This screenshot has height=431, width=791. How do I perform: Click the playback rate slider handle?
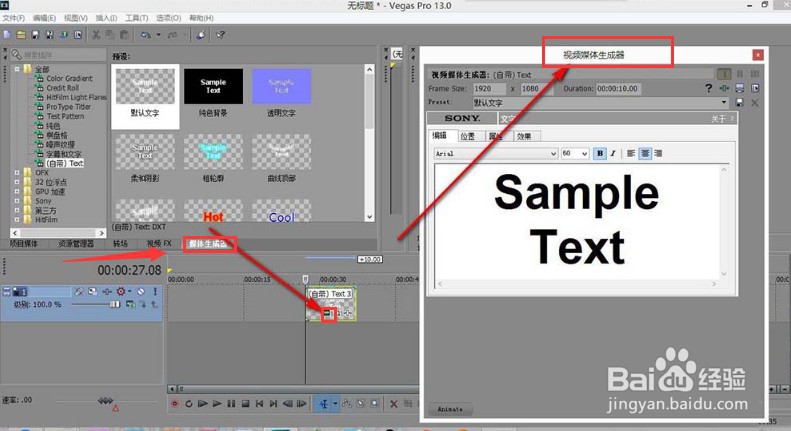click(105, 401)
